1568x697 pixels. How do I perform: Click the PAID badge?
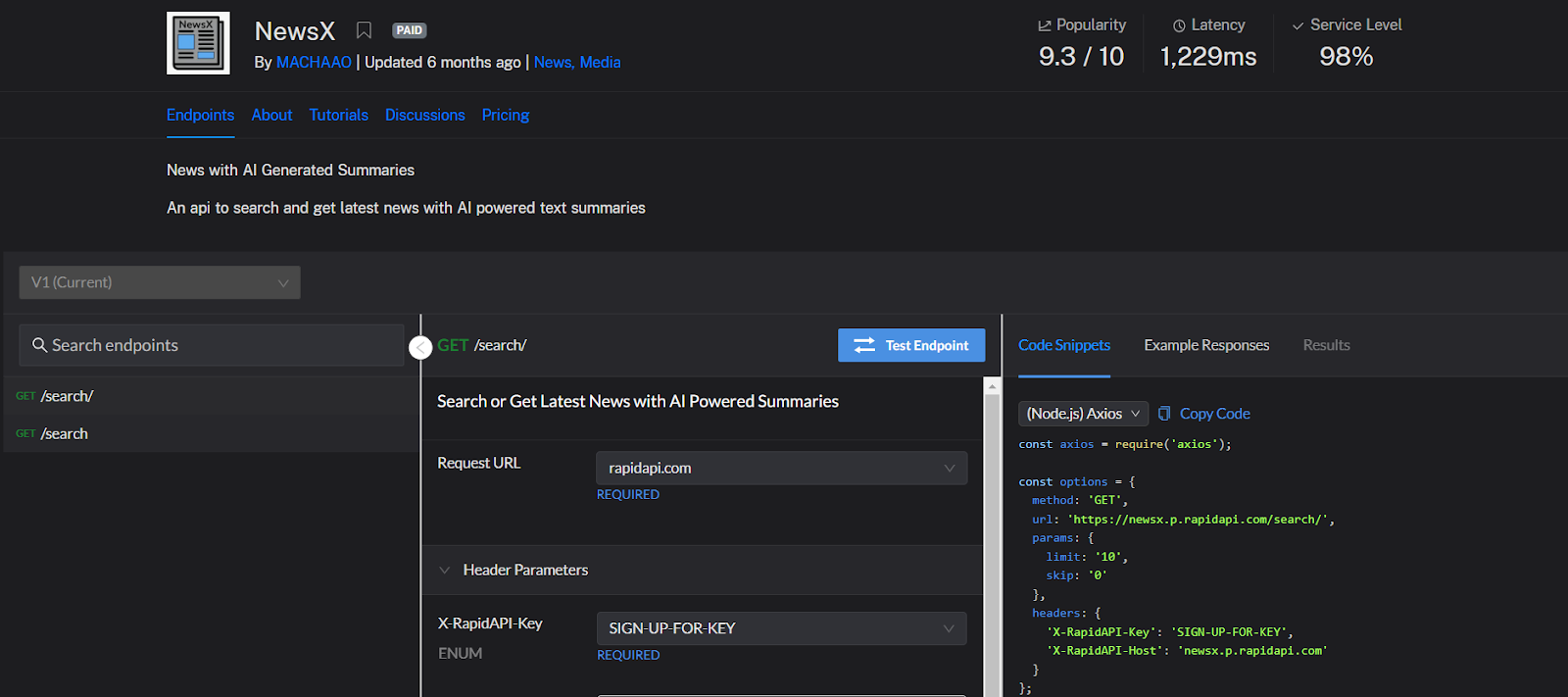coord(410,30)
